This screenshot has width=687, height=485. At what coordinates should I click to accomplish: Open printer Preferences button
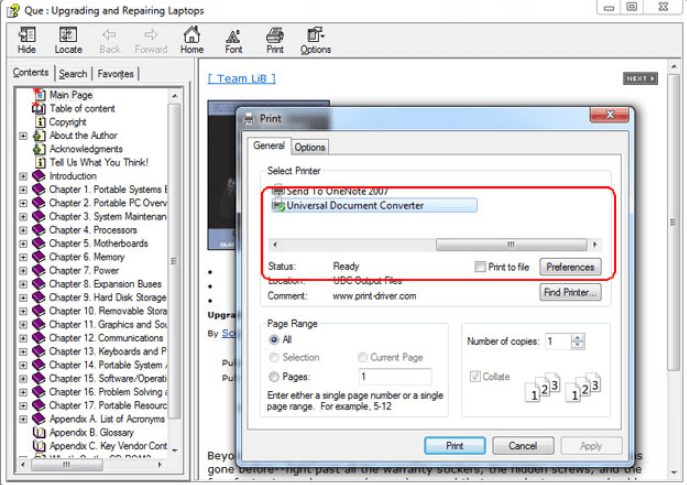[x=570, y=267]
